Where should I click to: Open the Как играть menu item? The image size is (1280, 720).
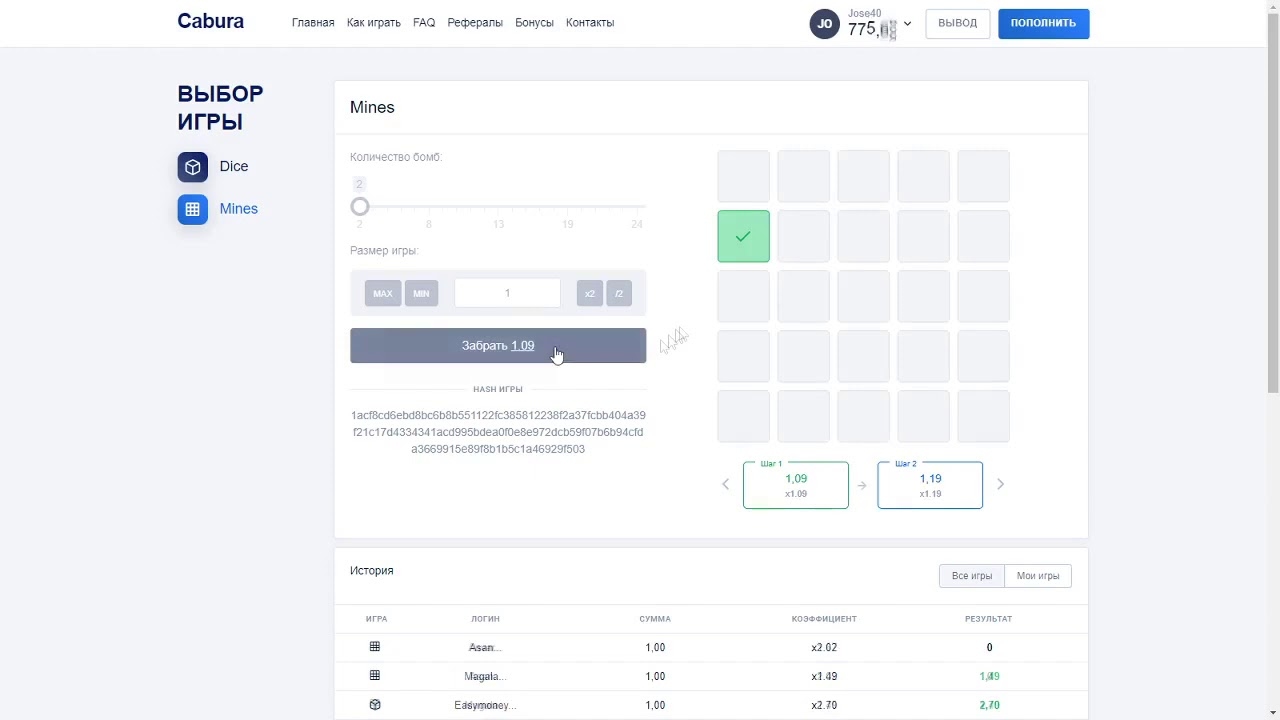[x=374, y=23]
